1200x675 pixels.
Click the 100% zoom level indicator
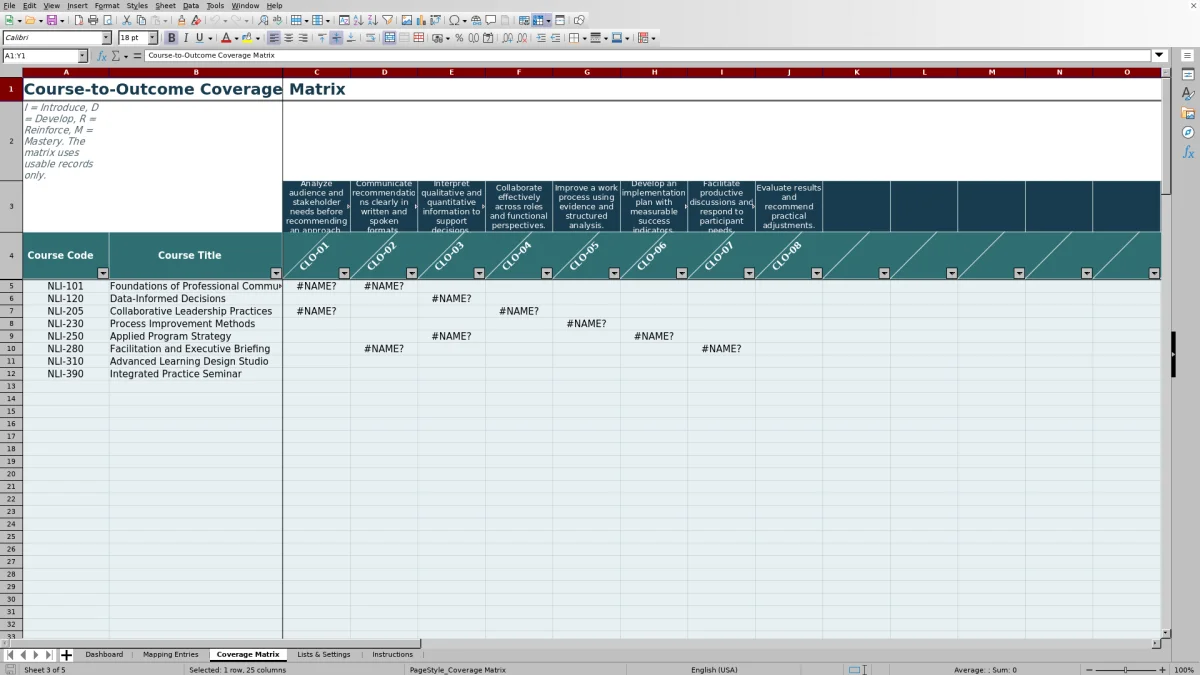tap(1184, 670)
